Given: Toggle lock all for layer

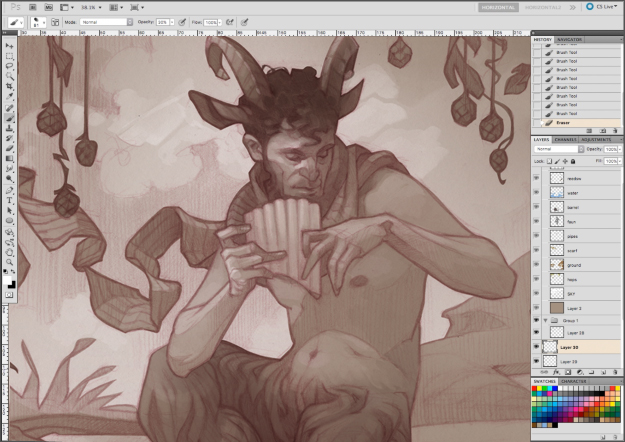Looking at the screenshot, I should 573,161.
